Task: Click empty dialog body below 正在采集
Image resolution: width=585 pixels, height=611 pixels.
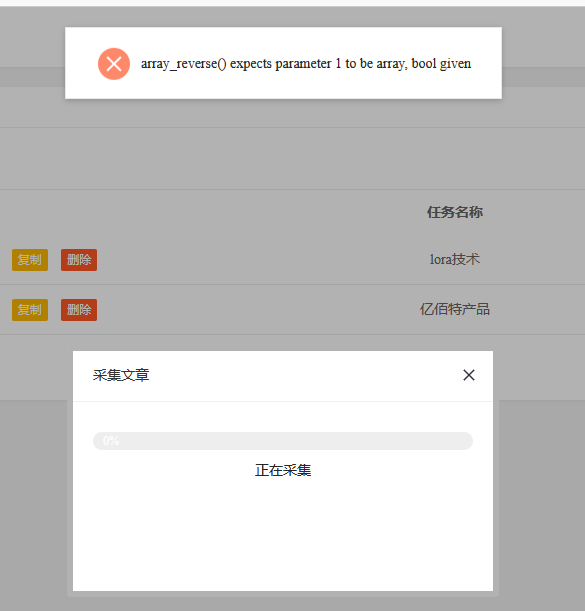Action: tap(283, 538)
